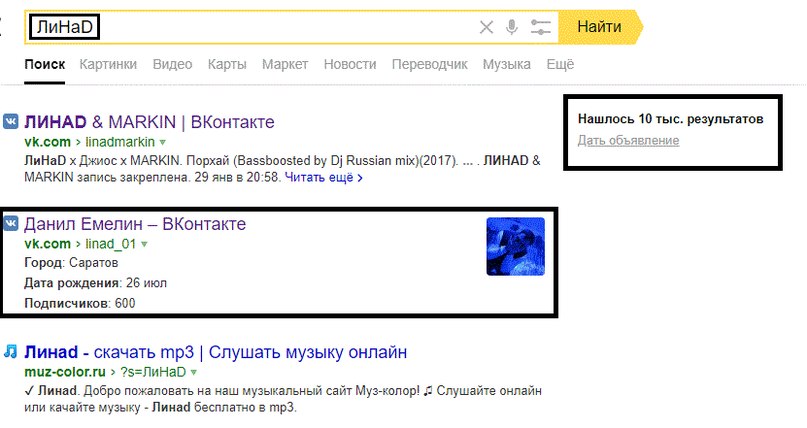Viewport: 807px width, 428px height.
Task: Open the Данил Емелин – ВКонтакте result title
Action: (135, 224)
